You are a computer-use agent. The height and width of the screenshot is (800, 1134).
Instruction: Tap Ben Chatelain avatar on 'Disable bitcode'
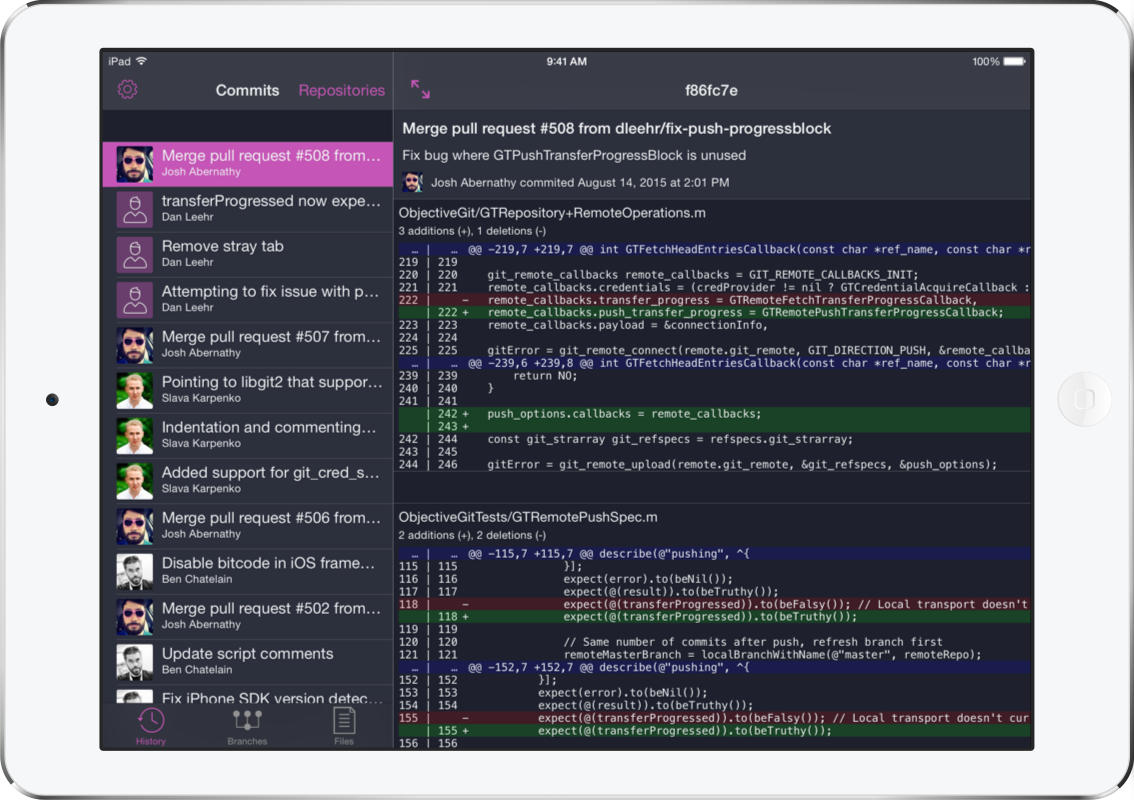135,571
